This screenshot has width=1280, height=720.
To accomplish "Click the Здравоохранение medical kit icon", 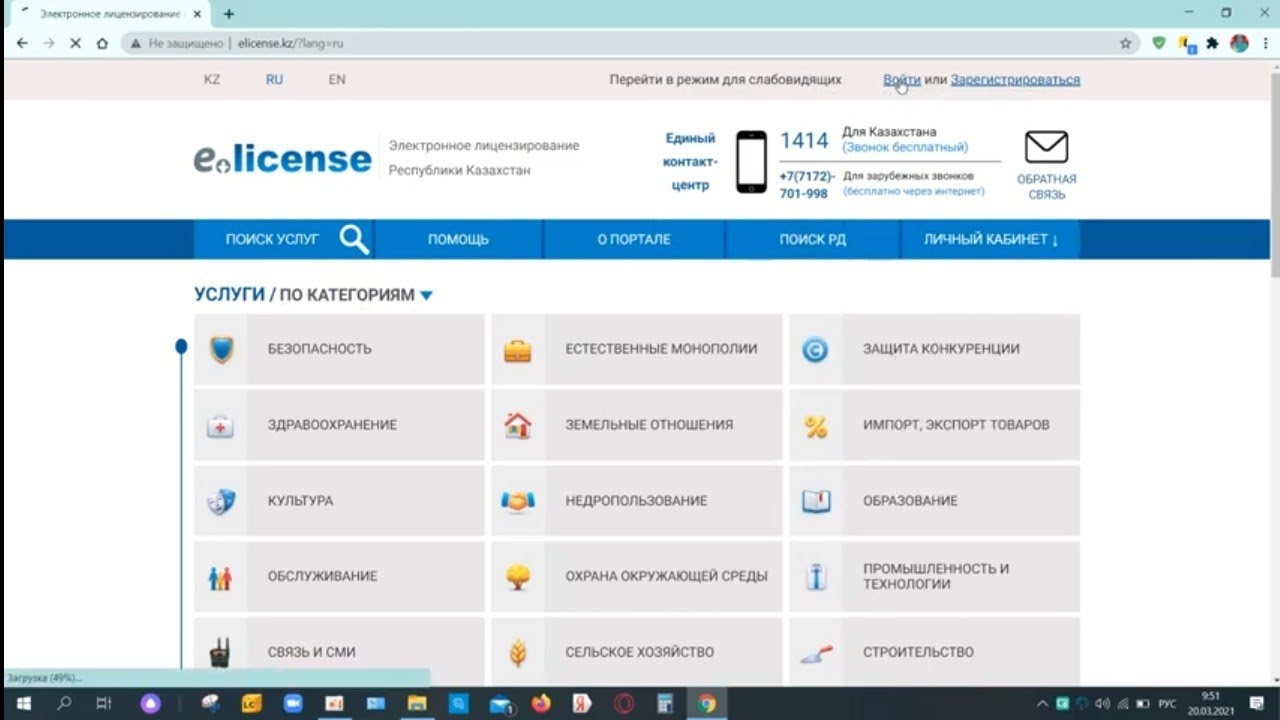I will (x=220, y=426).
